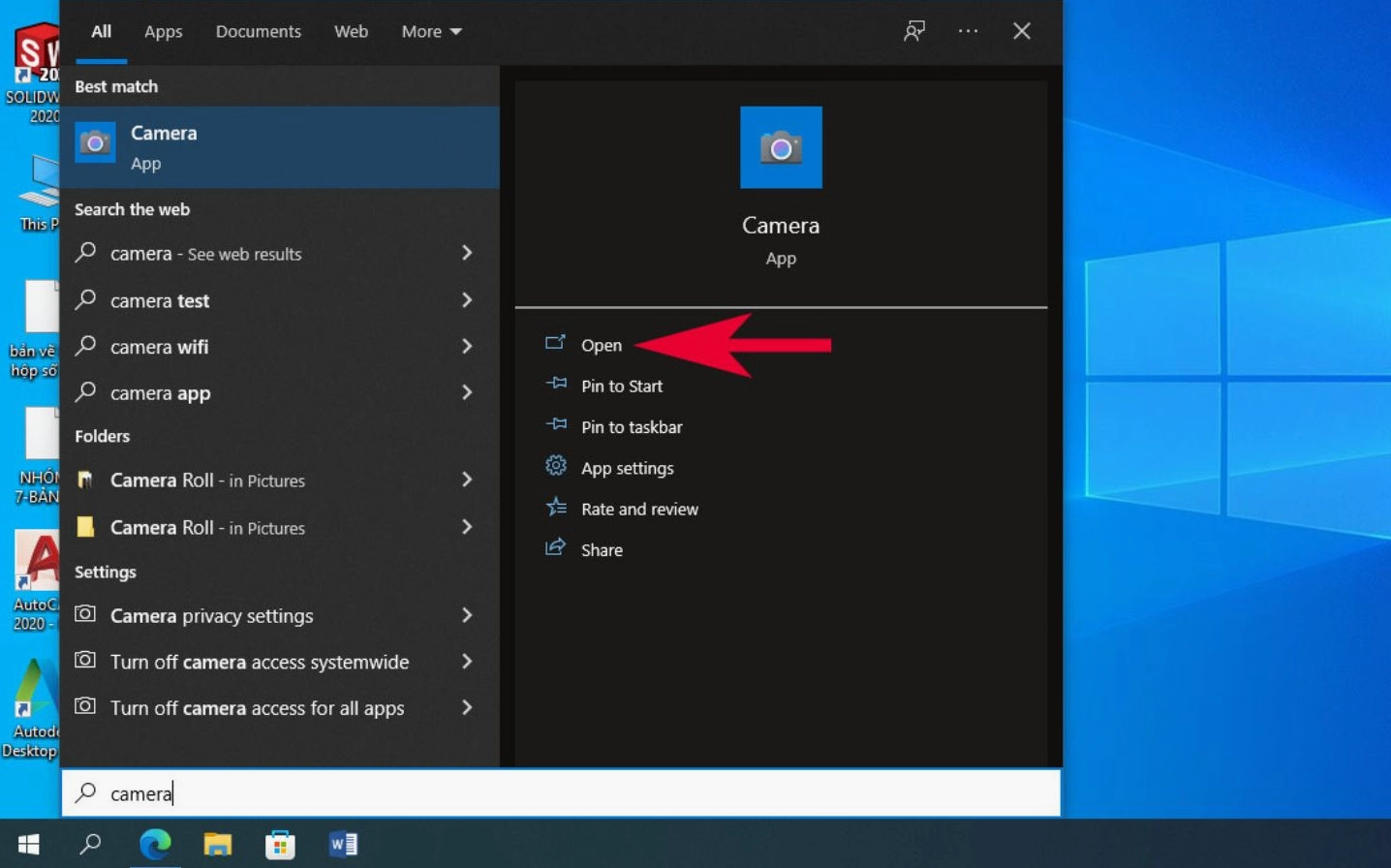Click the large Camera app tile icon
This screenshot has width=1391, height=868.
781,147
